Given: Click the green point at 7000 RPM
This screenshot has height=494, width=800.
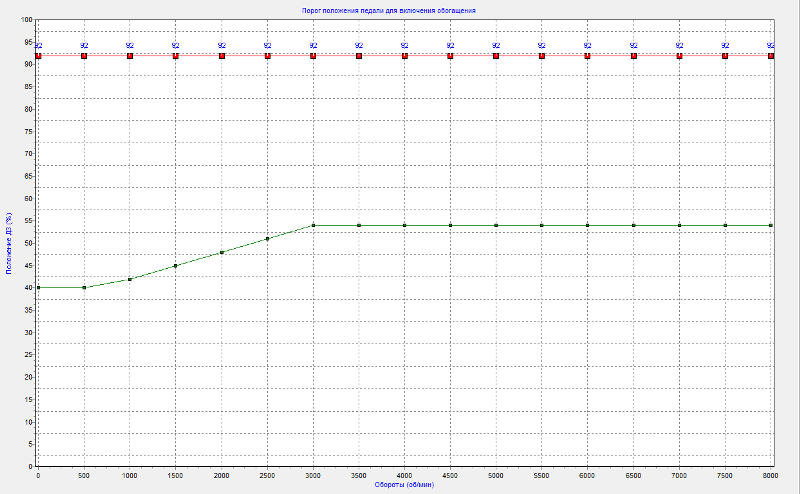Looking at the screenshot, I should coord(680,225).
